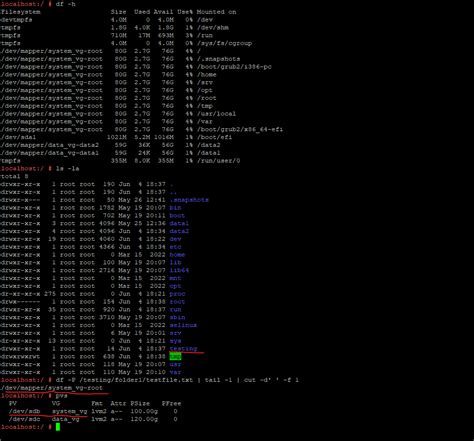Screen dimensions: 474x441
Task: Click the "df -h" command on the first line
Action: tap(66, 4)
